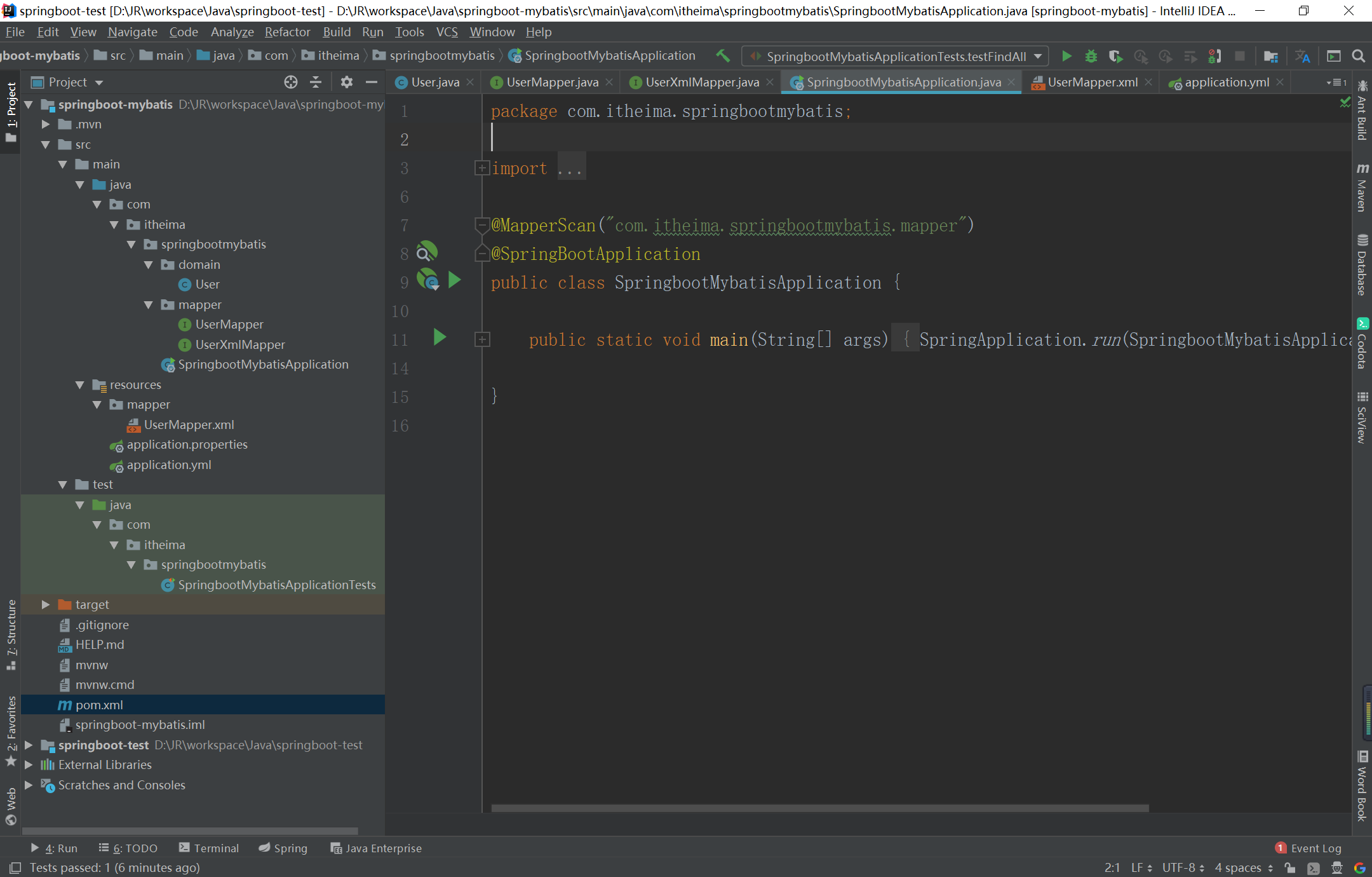Image resolution: width=1372 pixels, height=877 pixels.
Task: Expand folded import statements
Action: click(482, 168)
